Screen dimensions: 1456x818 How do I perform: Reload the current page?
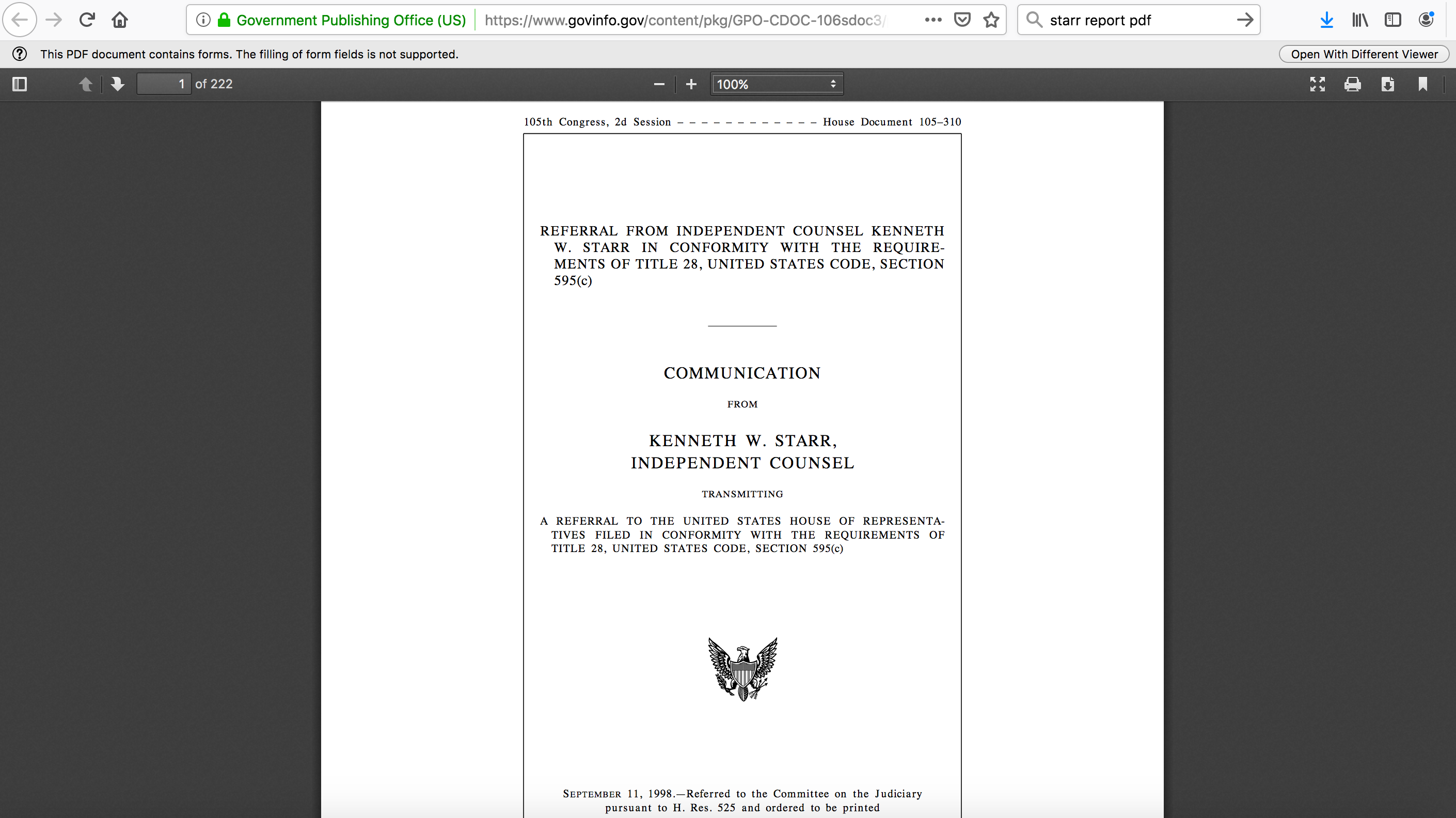pyautogui.click(x=86, y=20)
